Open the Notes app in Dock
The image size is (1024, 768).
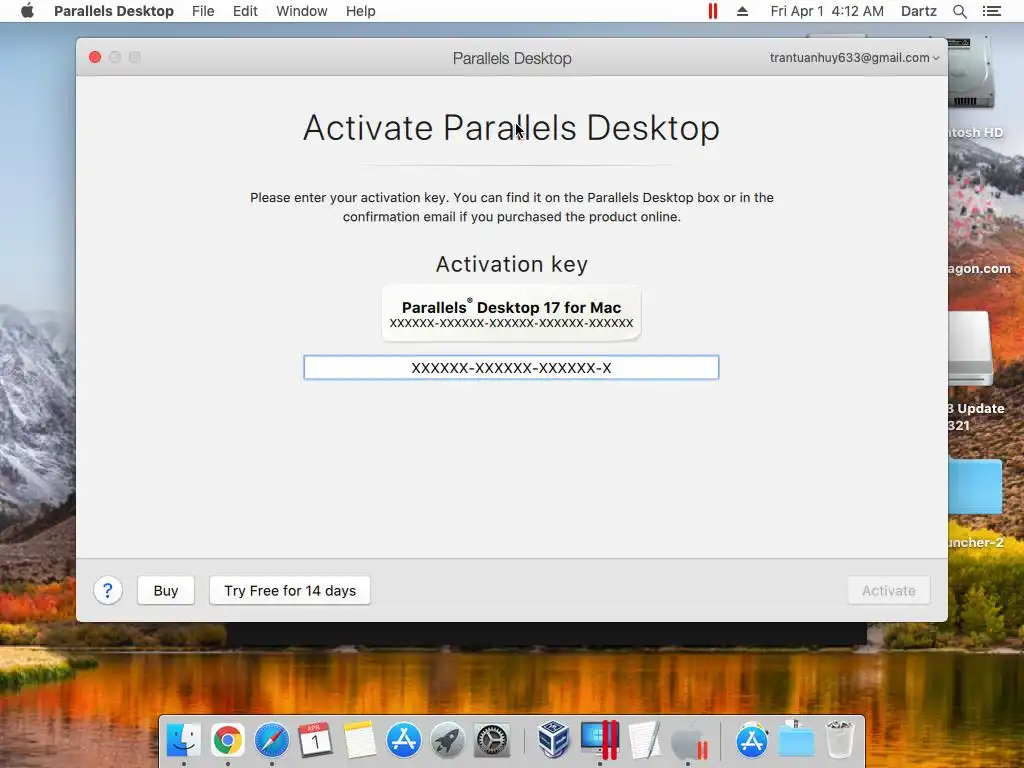pyautogui.click(x=360, y=740)
